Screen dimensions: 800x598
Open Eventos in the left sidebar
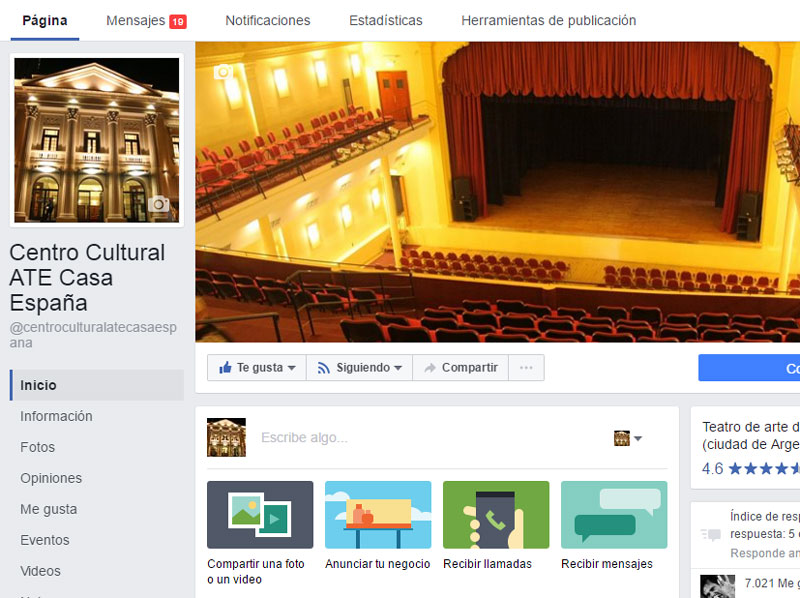click(x=45, y=540)
